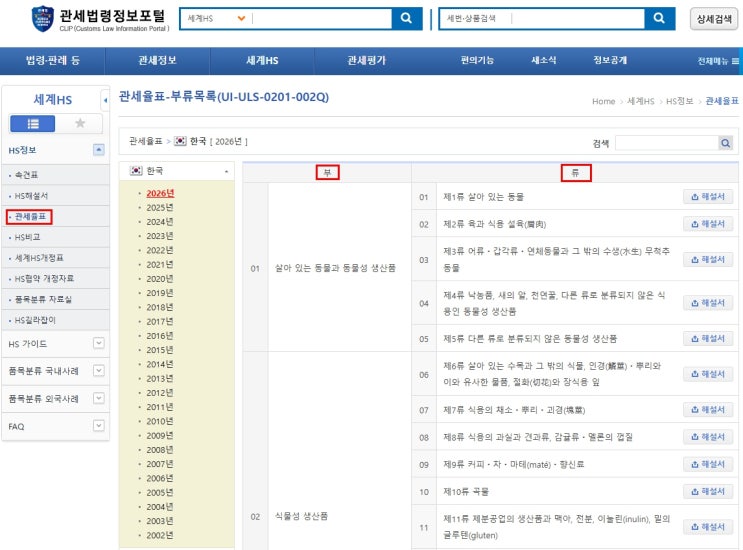Open 해설서 for 제5류 동물성 생산품
Screen dimensions: 743x550
pos(708,338)
